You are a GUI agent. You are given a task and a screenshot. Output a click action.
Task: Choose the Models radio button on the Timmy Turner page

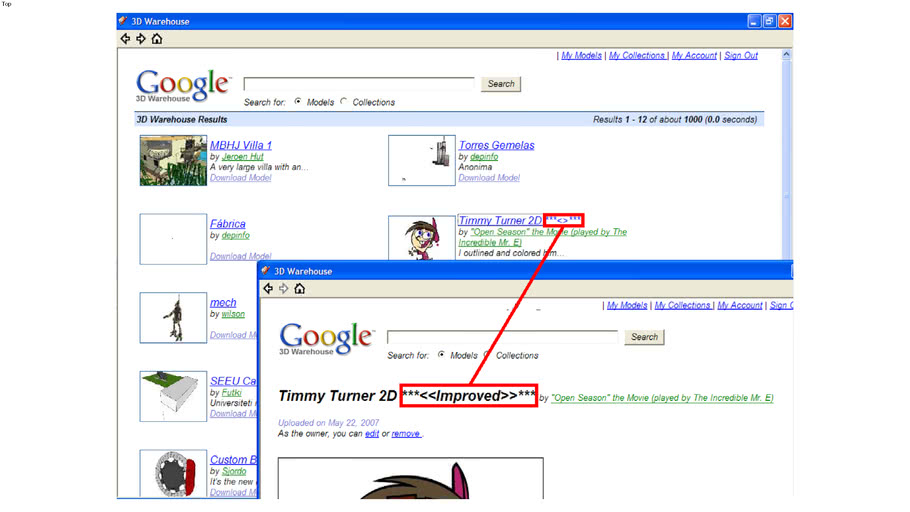point(441,355)
